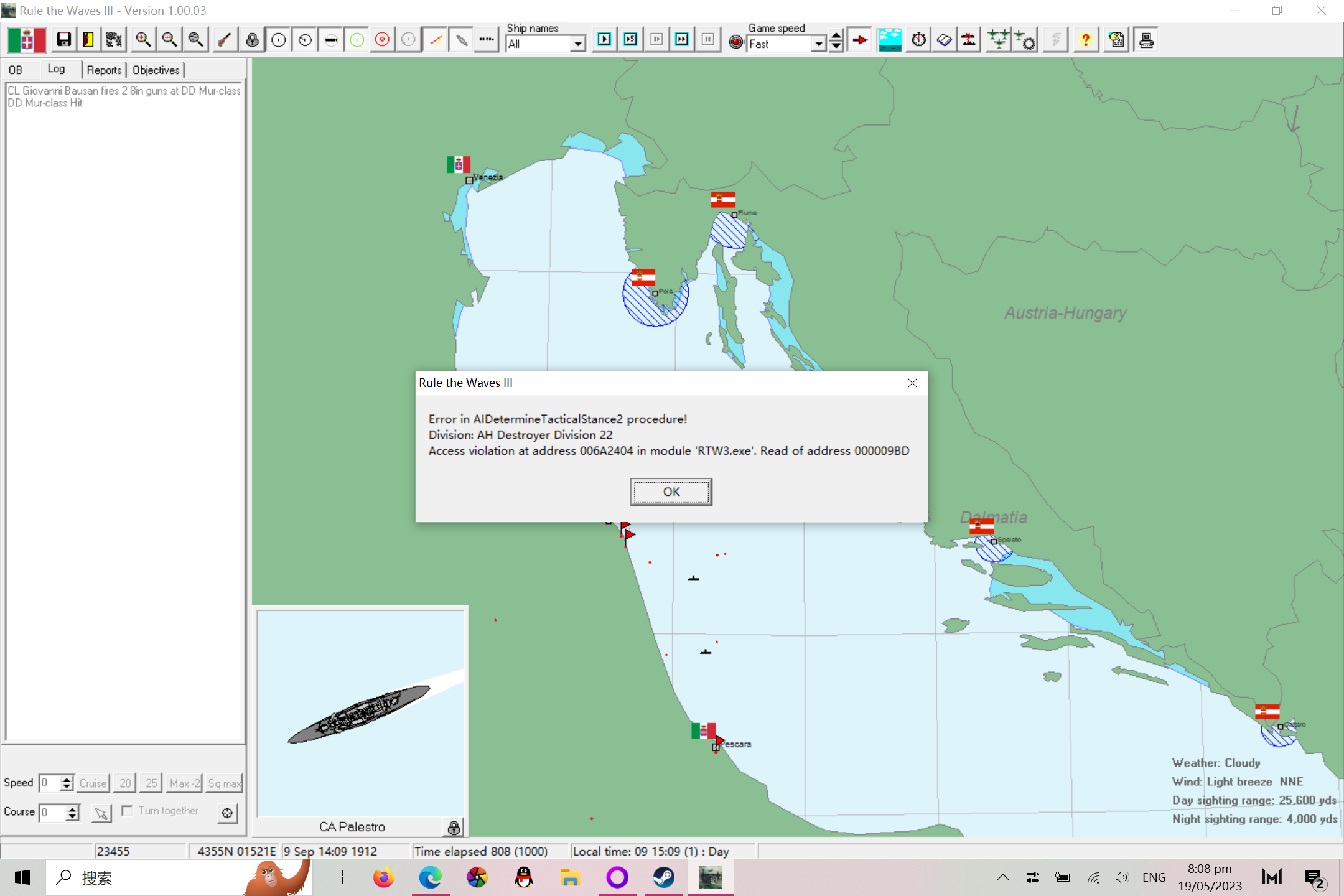Switch to the Reports tab
The height and width of the screenshot is (896, 1344).
(x=104, y=70)
